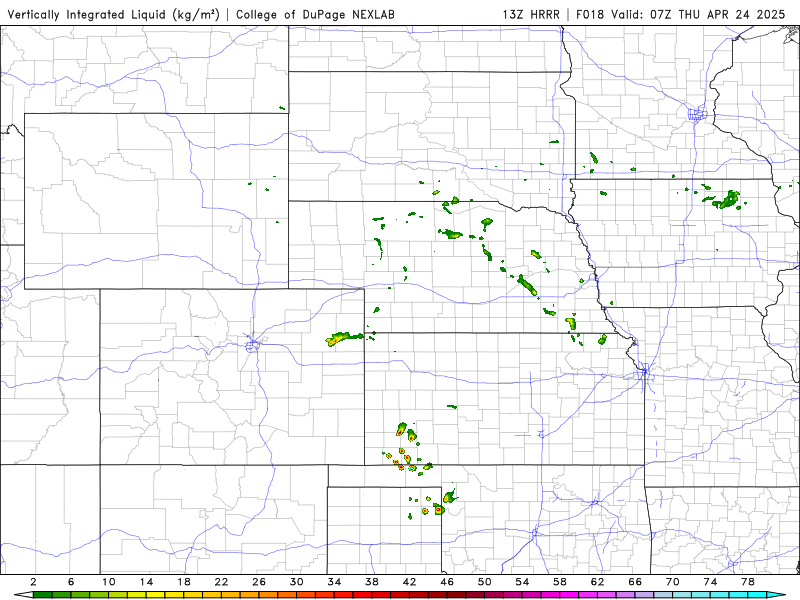Viewport: 800px width, 600px height.
Task: Click the color scale value '46'
Action: tap(447, 582)
